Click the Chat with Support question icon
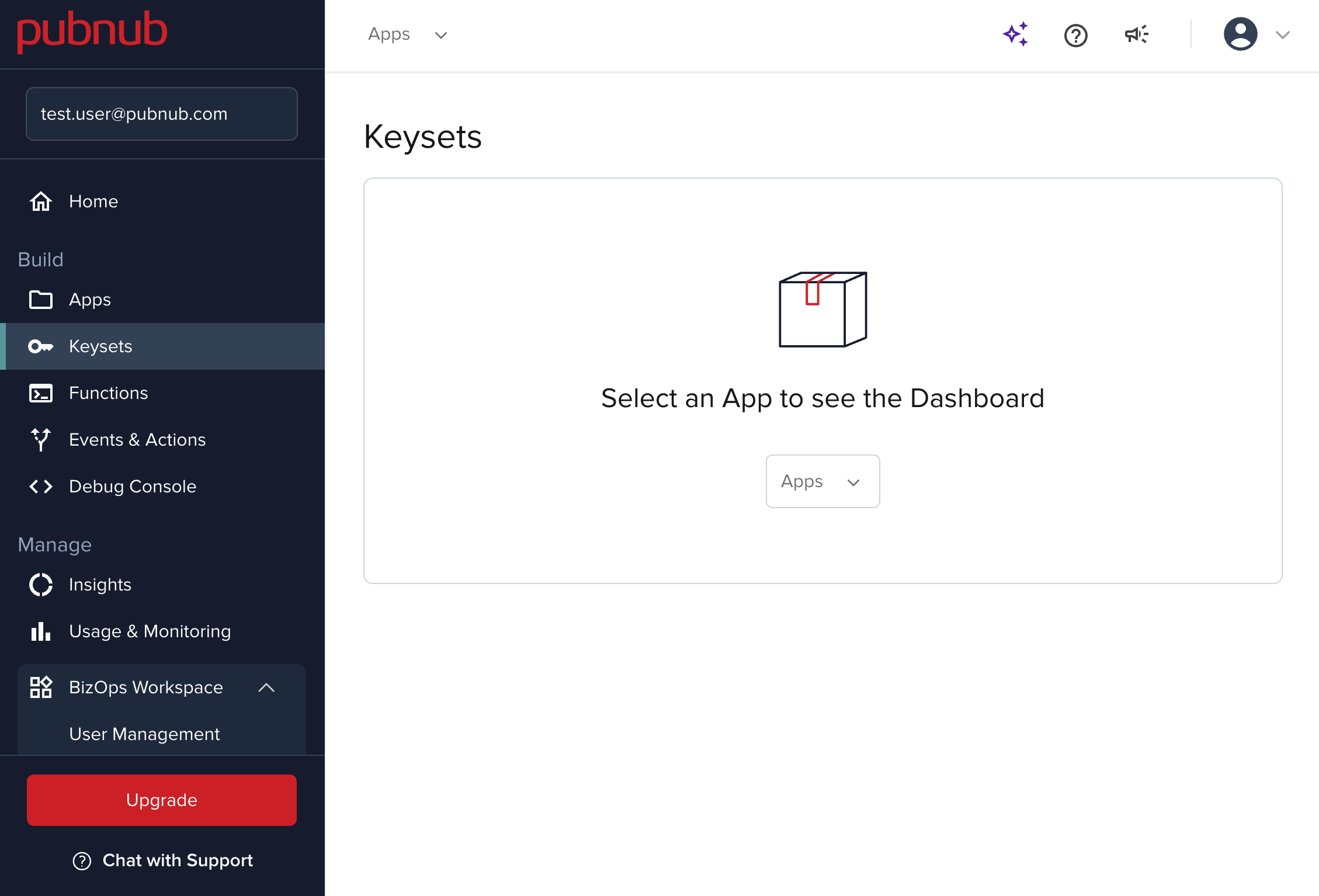1319x896 pixels. pyautogui.click(x=82, y=861)
